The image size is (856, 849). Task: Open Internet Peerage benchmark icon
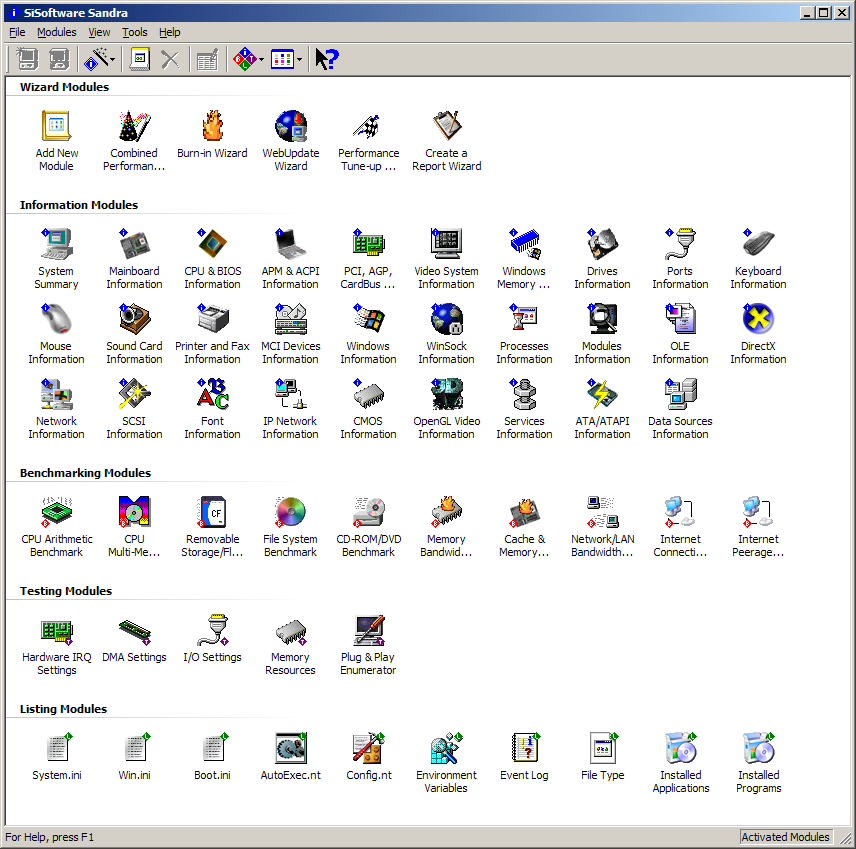point(758,526)
